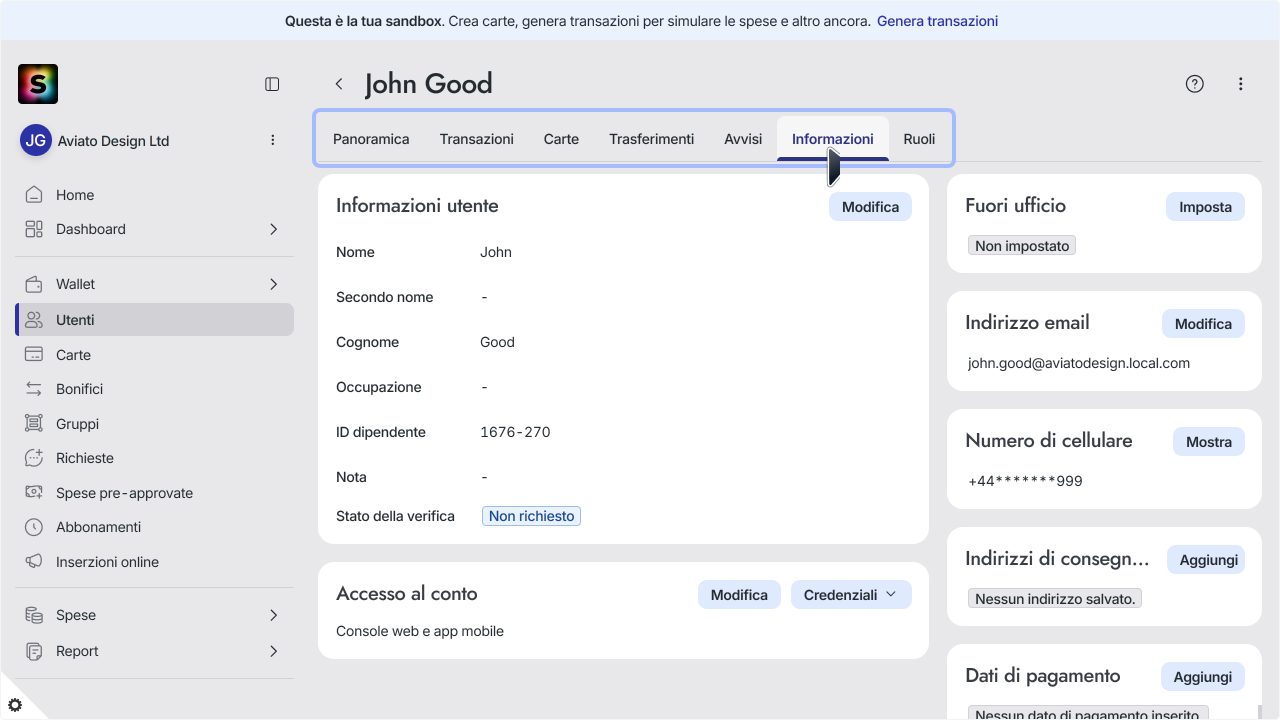This screenshot has height=720, width=1280.
Task: Click the Wallet icon in sidebar
Action: pos(34,284)
